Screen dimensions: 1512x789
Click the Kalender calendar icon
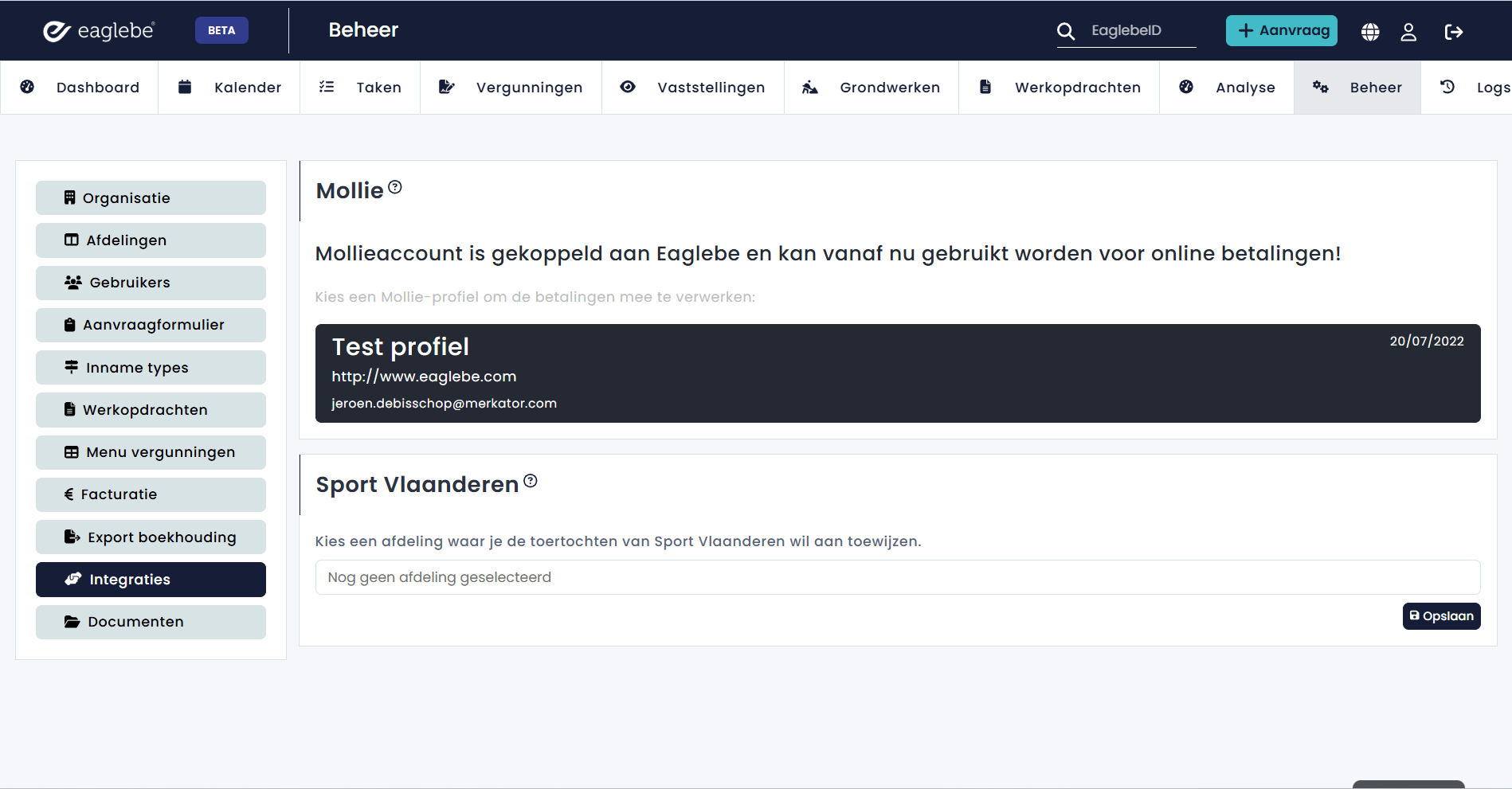pyautogui.click(x=185, y=87)
